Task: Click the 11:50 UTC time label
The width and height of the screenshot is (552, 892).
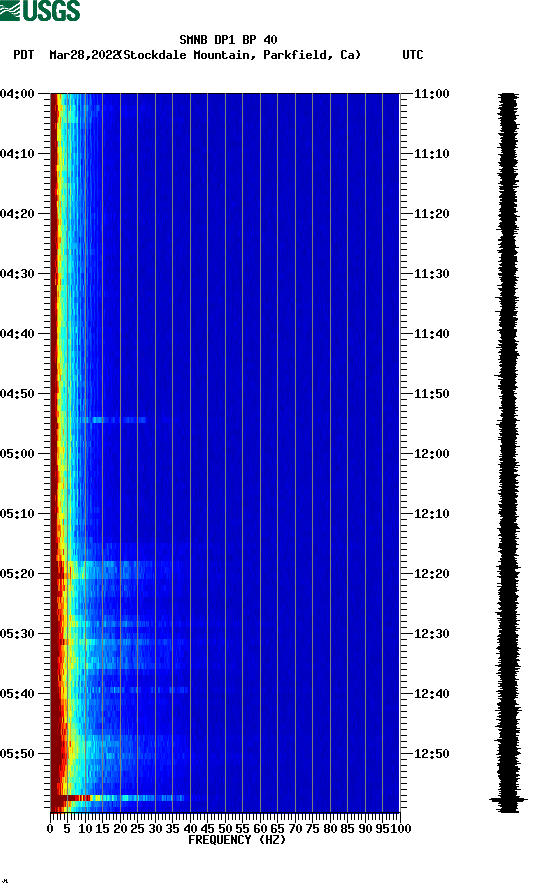Action: click(431, 394)
